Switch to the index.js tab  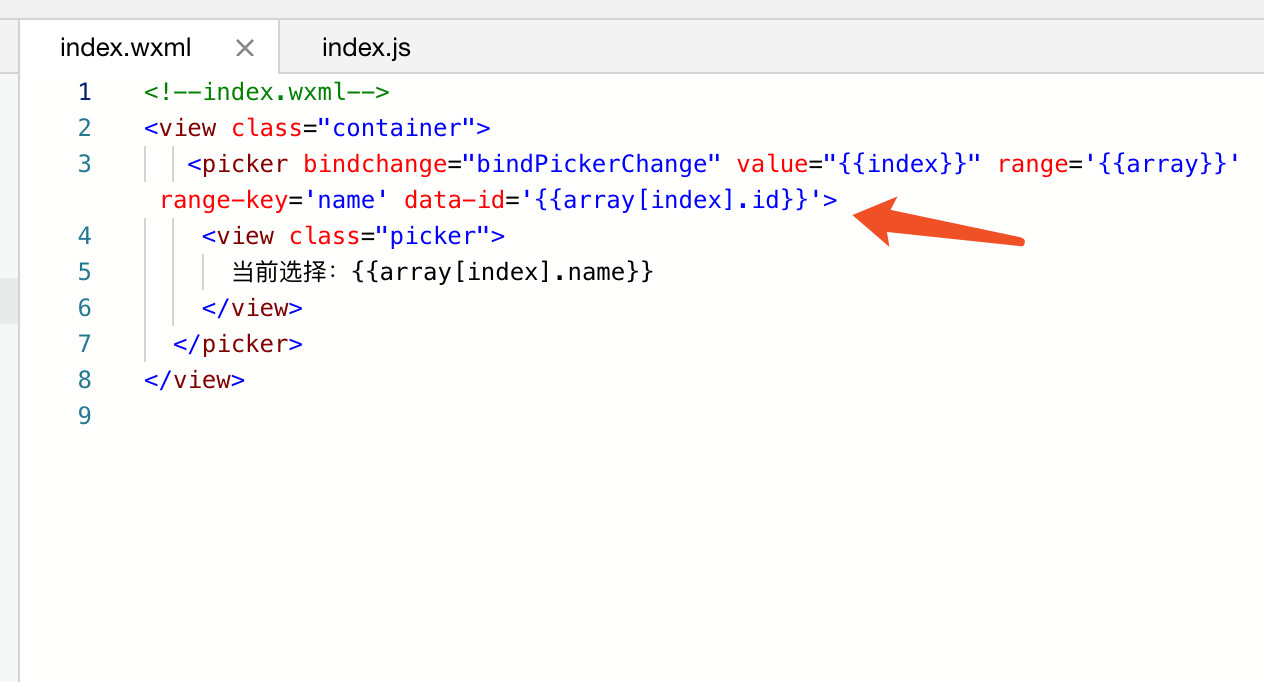366,48
